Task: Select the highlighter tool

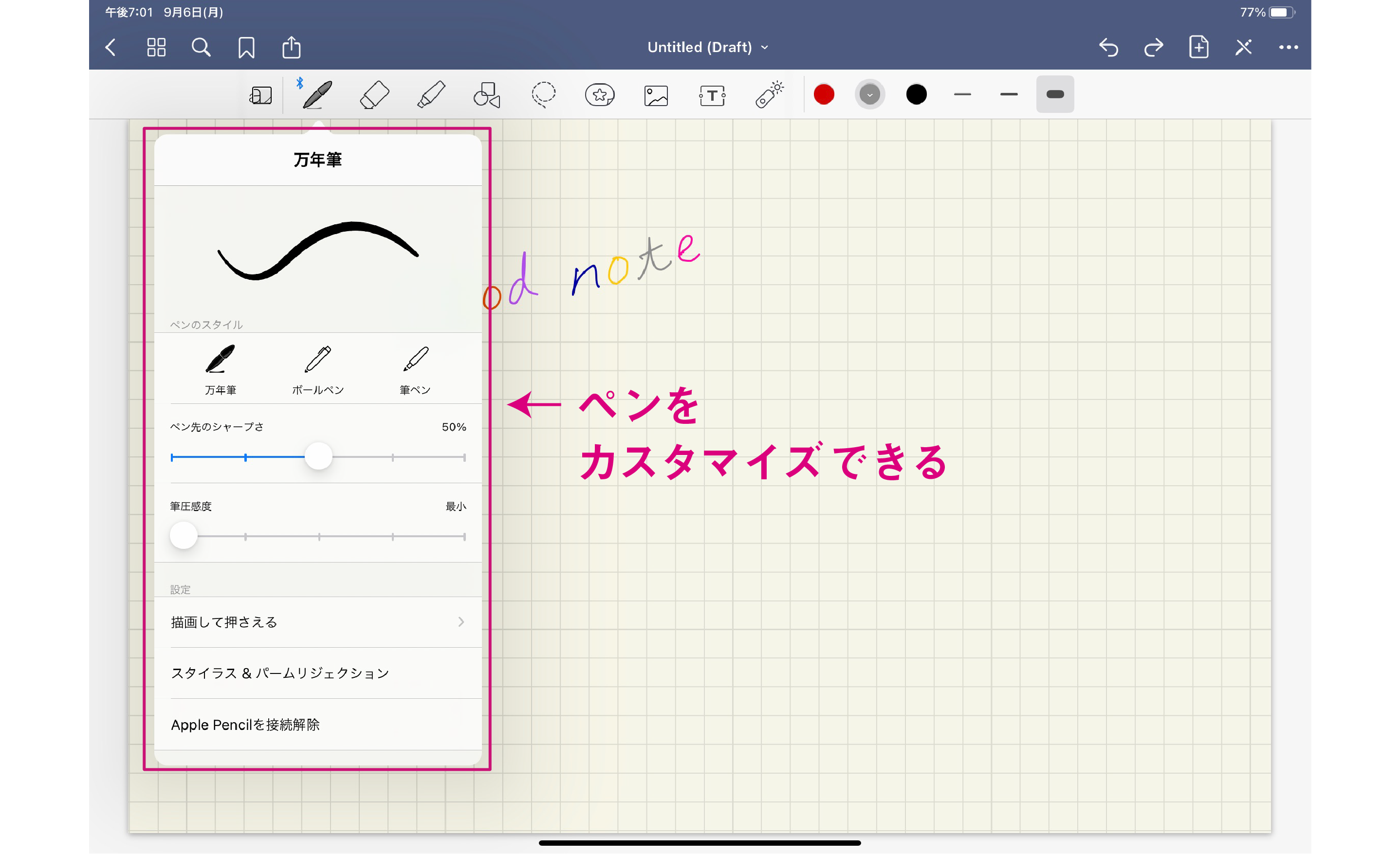Action: click(431, 94)
